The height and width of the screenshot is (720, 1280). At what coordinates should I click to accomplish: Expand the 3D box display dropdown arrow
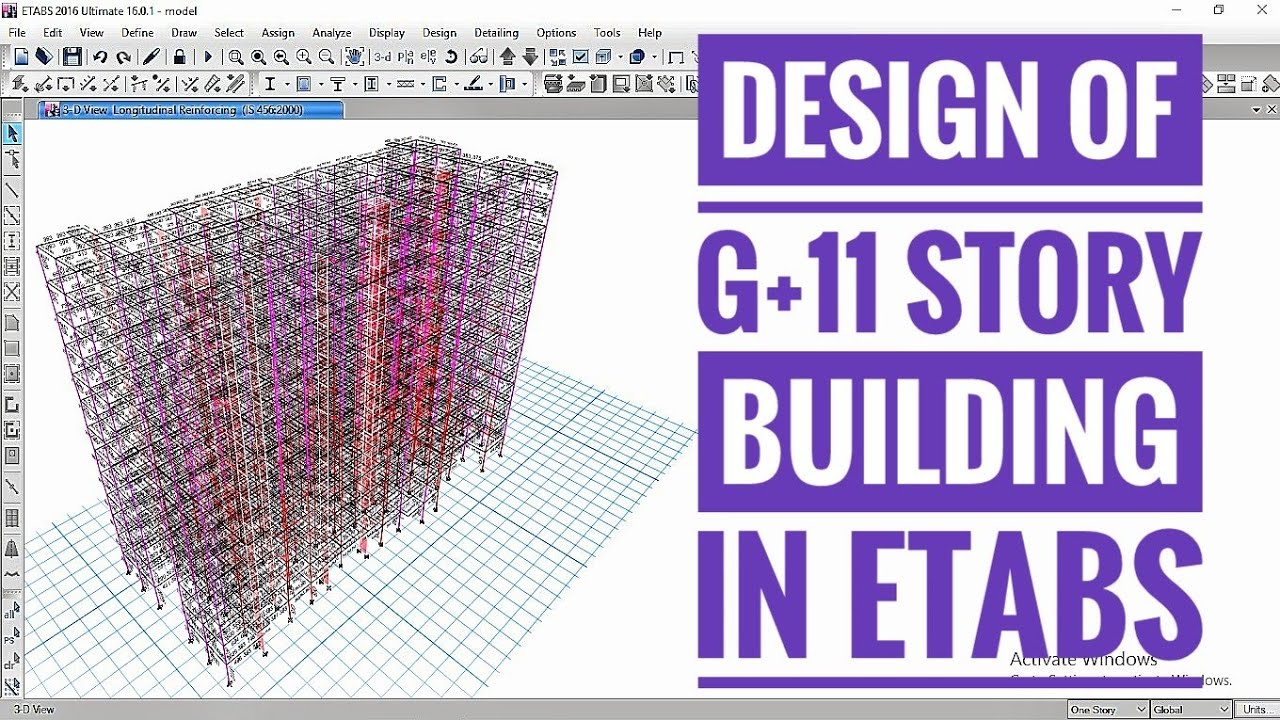pos(620,57)
